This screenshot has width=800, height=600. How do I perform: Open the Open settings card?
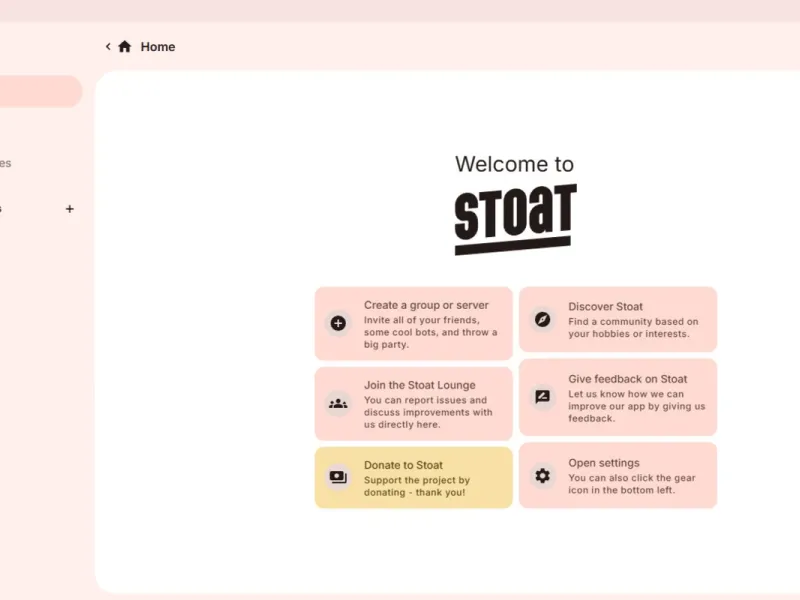618,476
